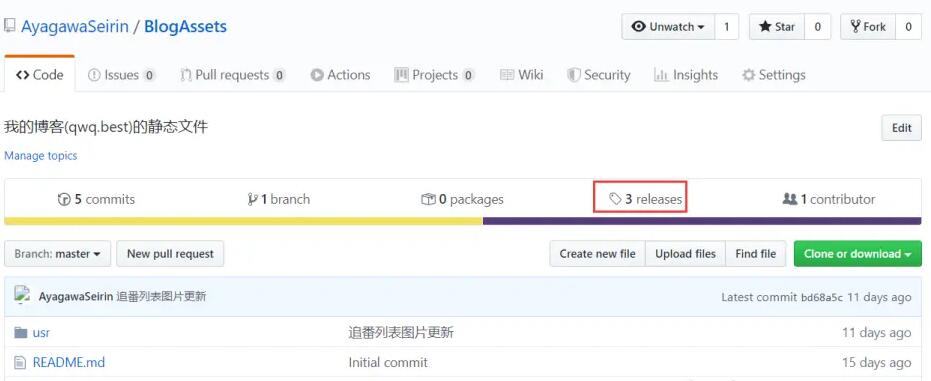Switch to the Issues tab
Image resolution: width=931 pixels, height=381 pixels.
click(122, 75)
